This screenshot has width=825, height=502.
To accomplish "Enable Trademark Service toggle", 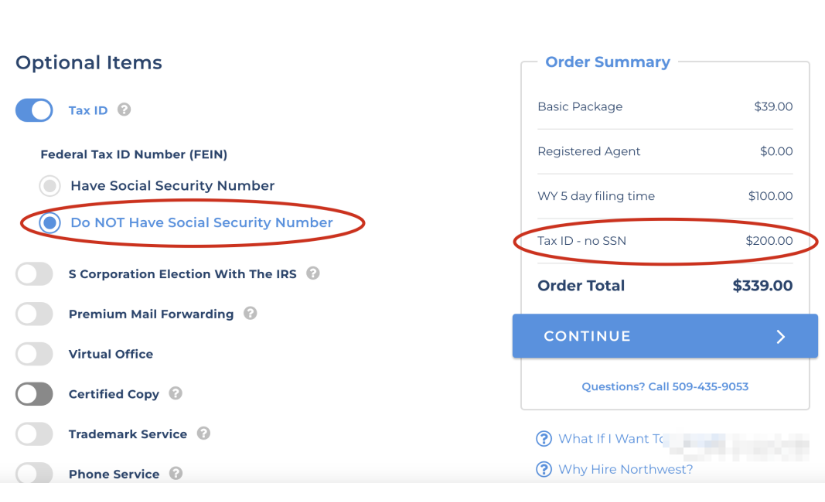I will (x=34, y=433).
